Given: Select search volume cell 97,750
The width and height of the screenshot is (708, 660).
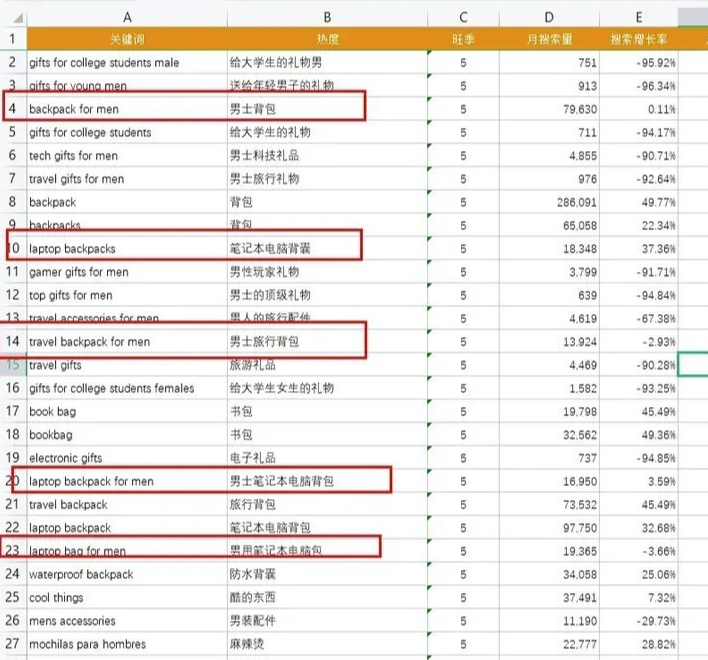Looking at the screenshot, I should pyautogui.click(x=549, y=528).
